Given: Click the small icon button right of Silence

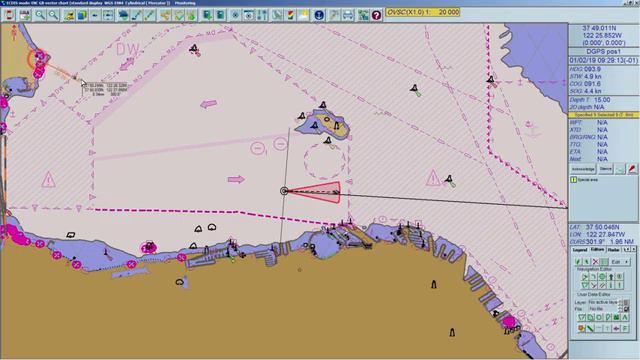Looking at the screenshot, I should click(x=620, y=169).
